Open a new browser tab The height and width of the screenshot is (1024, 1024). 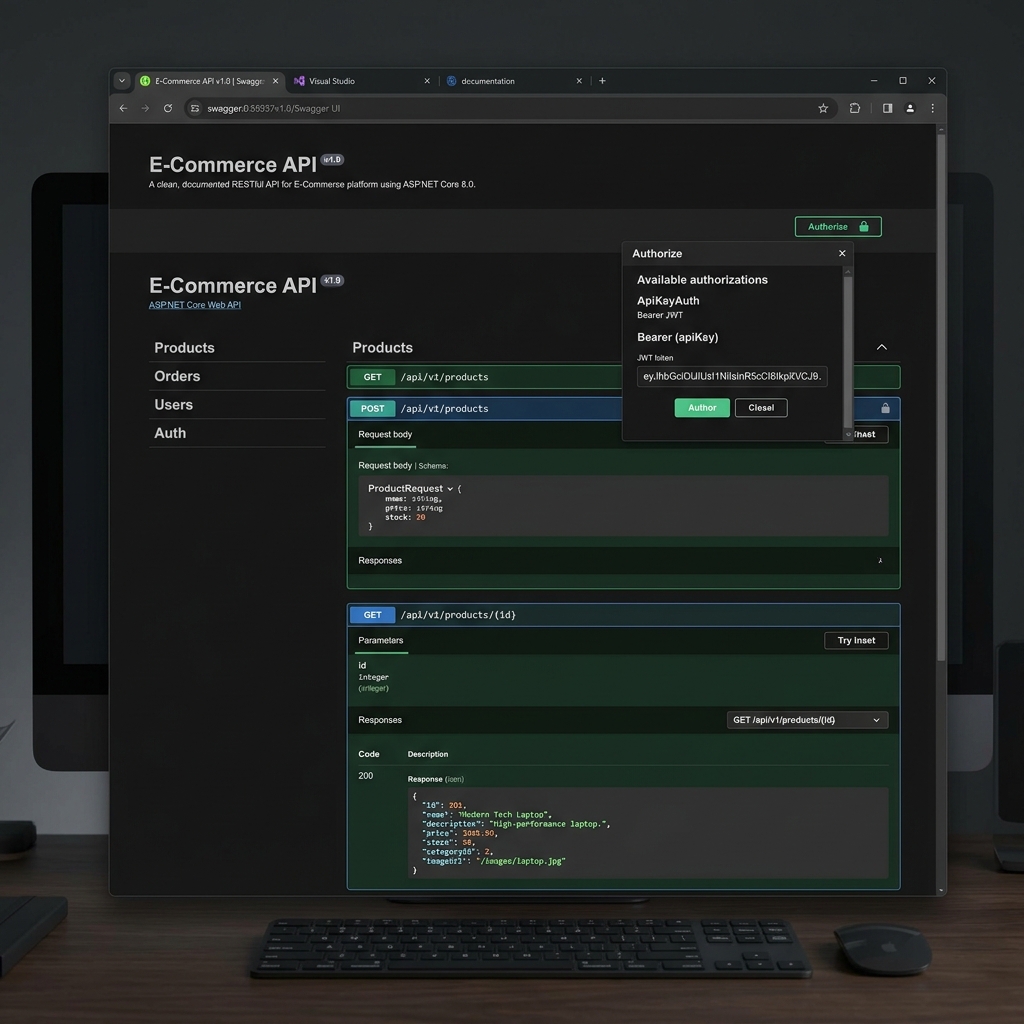tap(602, 81)
